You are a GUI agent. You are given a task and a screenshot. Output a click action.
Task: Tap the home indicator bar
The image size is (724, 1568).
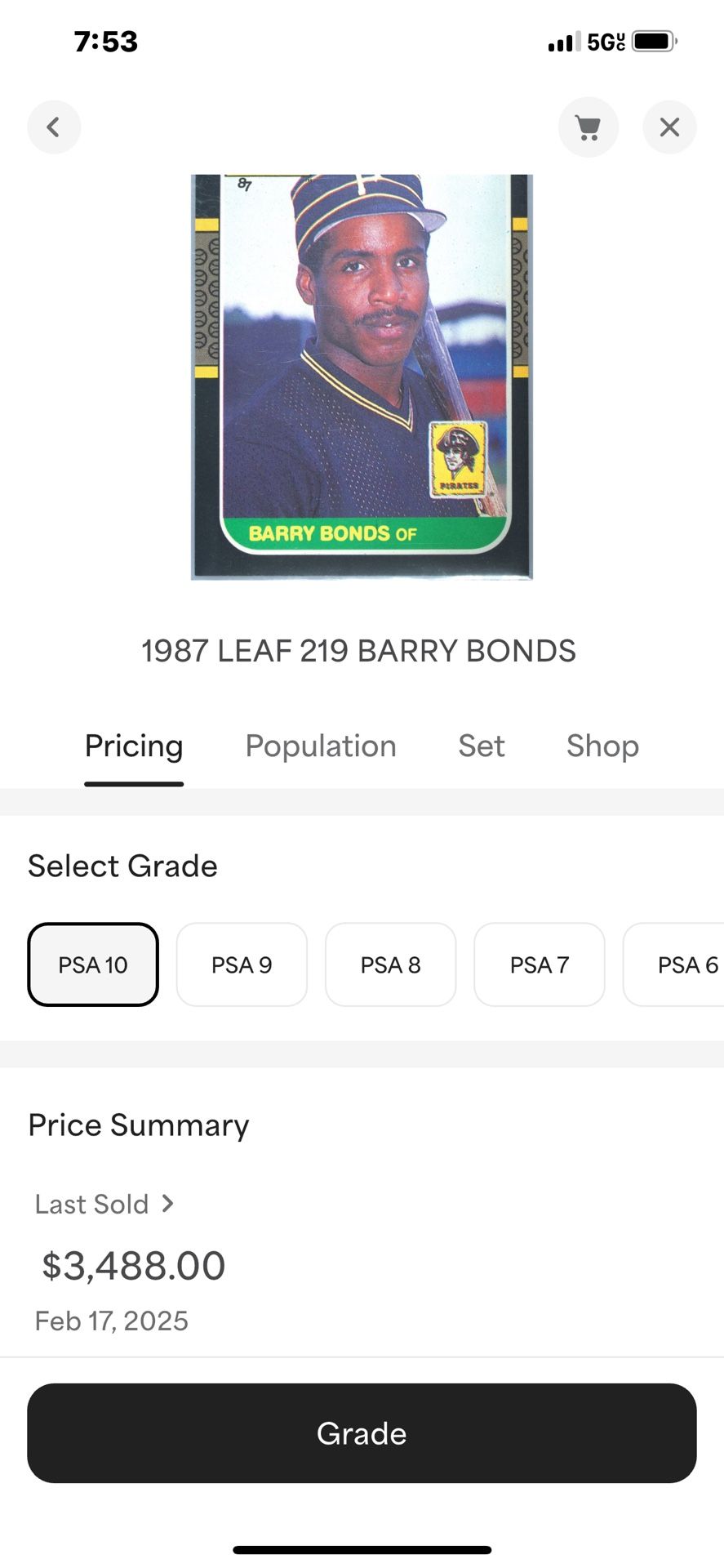362,1549
